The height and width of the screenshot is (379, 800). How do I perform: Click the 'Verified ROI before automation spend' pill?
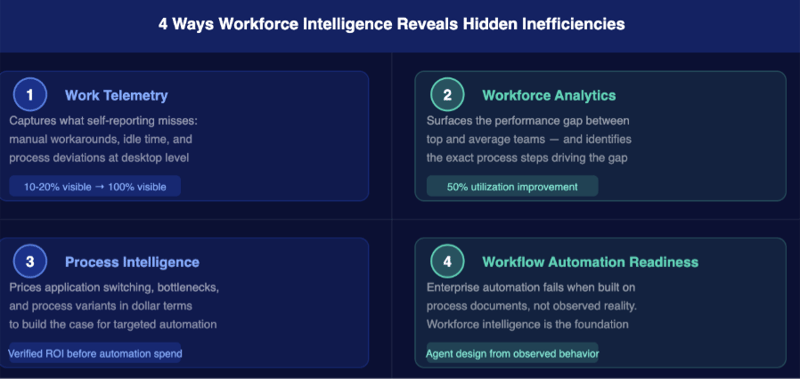click(95, 353)
